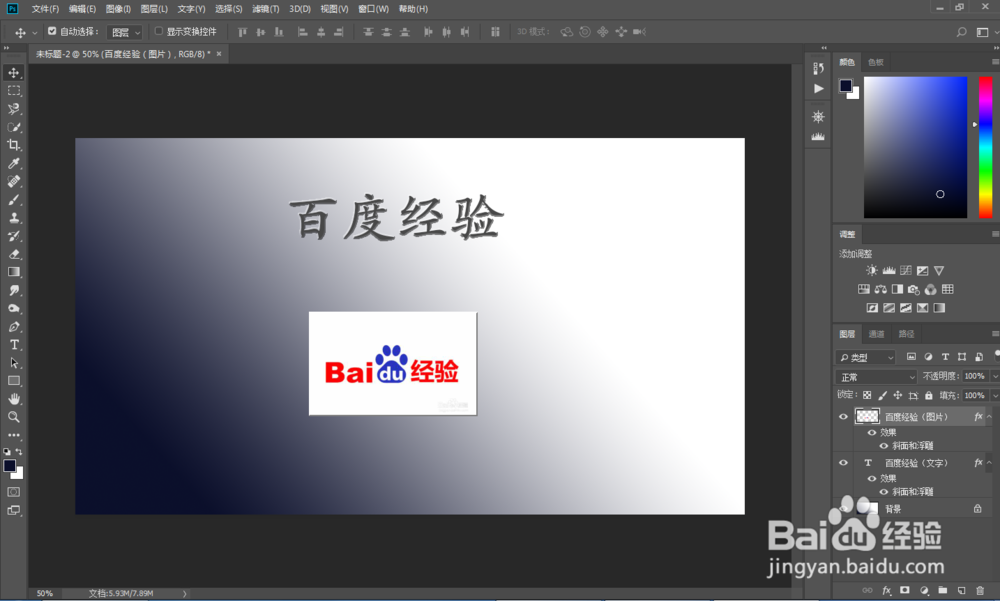Open the opacity (不透明度) dropdown arrow
Screen dimensions: 1000x601
click(x=994, y=376)
